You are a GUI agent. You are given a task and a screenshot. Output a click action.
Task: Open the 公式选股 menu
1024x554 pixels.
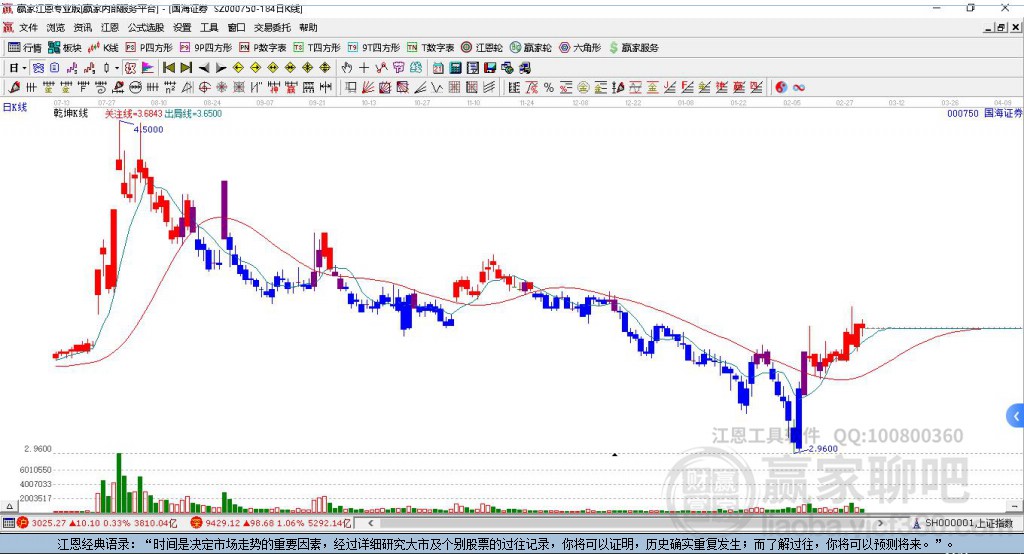click(146, 27)
